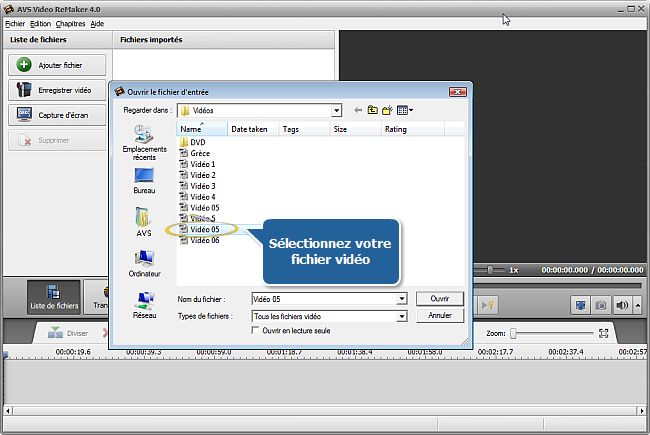
Task: Go up one folder level
Action: [x=372, y=110]
